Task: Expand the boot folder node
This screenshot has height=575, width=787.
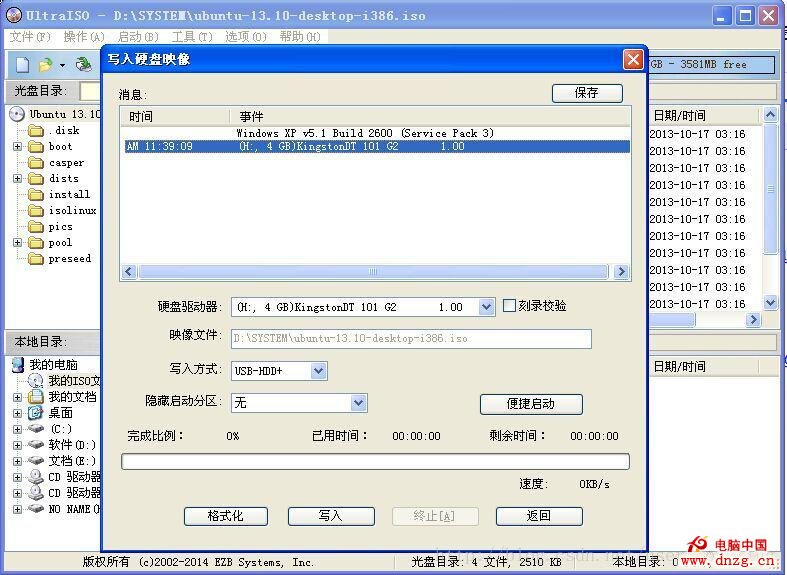Action: click(18, 147)
